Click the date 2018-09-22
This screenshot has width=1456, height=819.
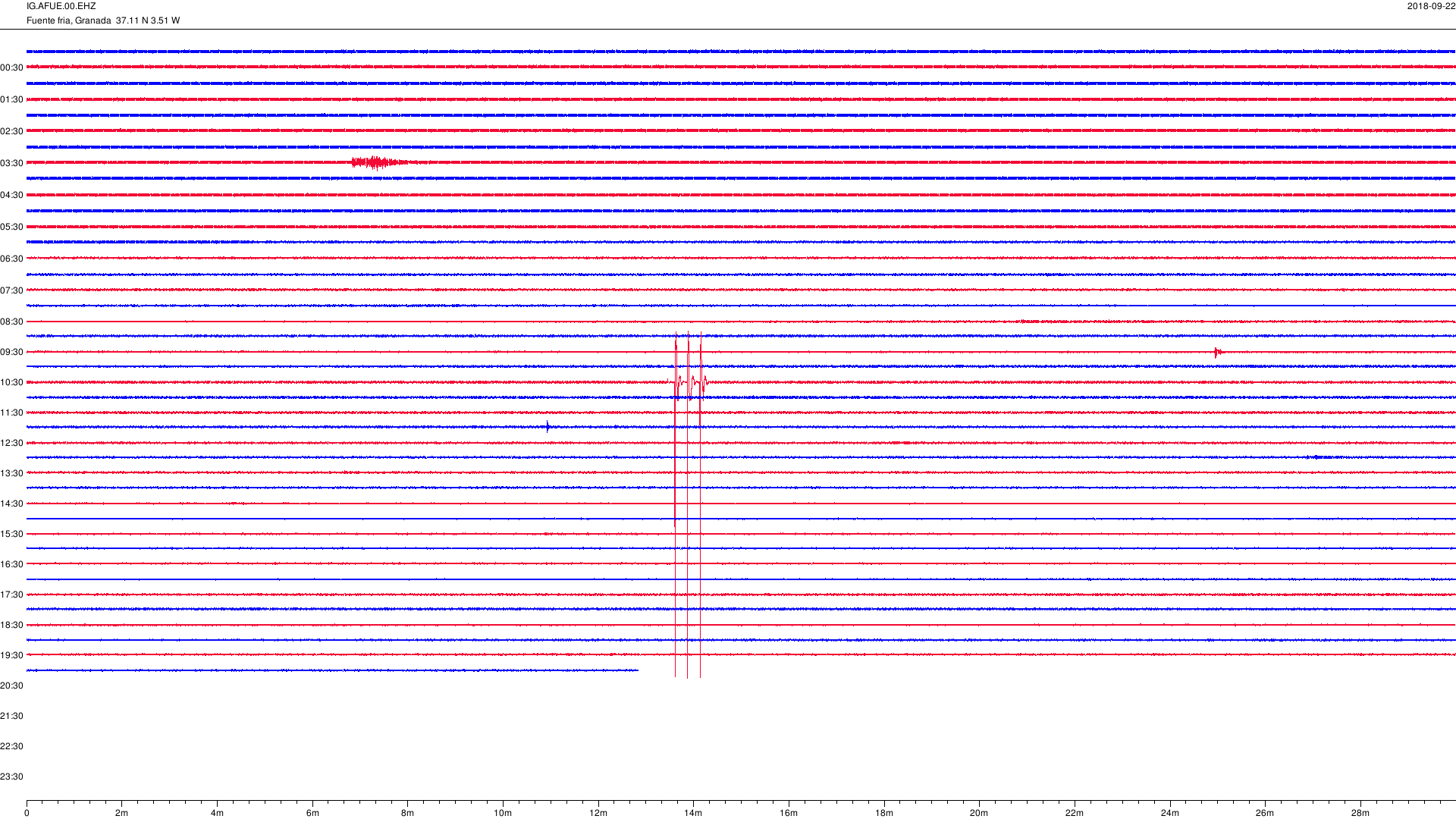[1431, 6]
